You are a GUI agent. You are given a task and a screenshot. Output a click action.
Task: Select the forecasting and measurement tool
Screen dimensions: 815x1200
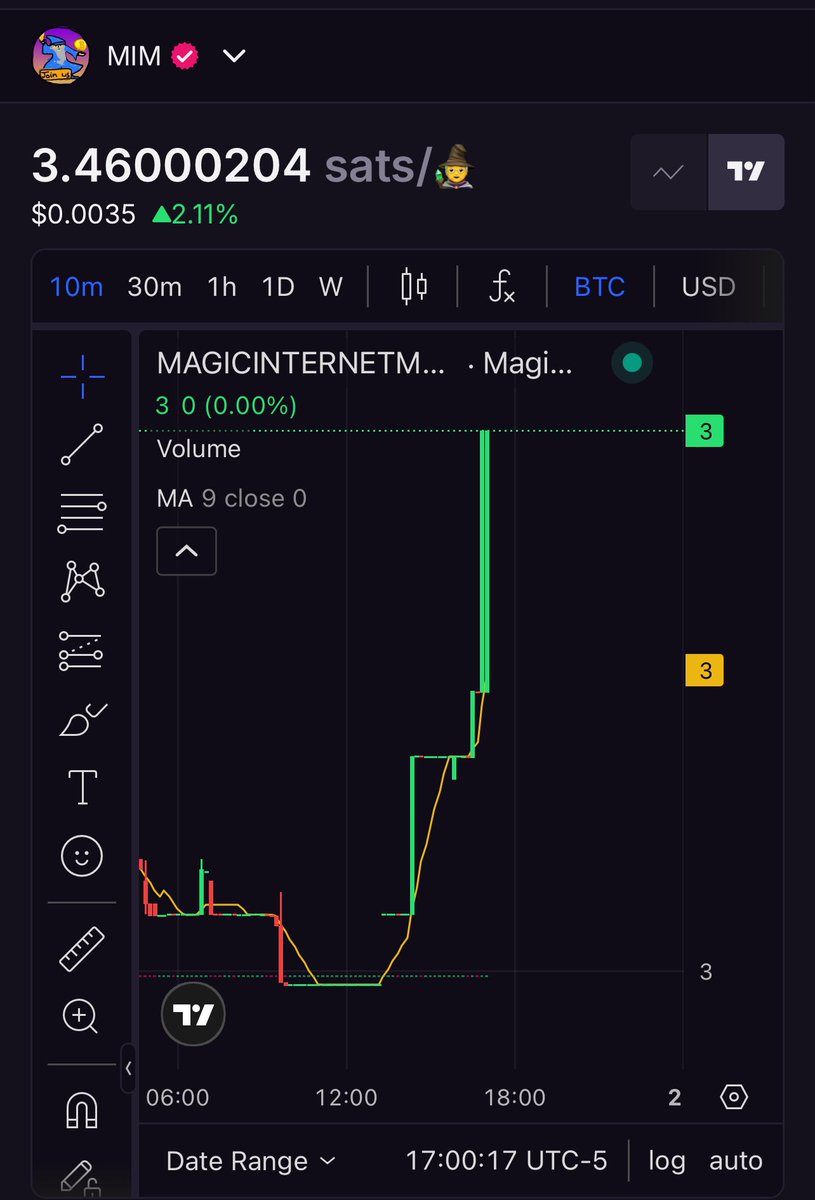click(x=82, y=650)
